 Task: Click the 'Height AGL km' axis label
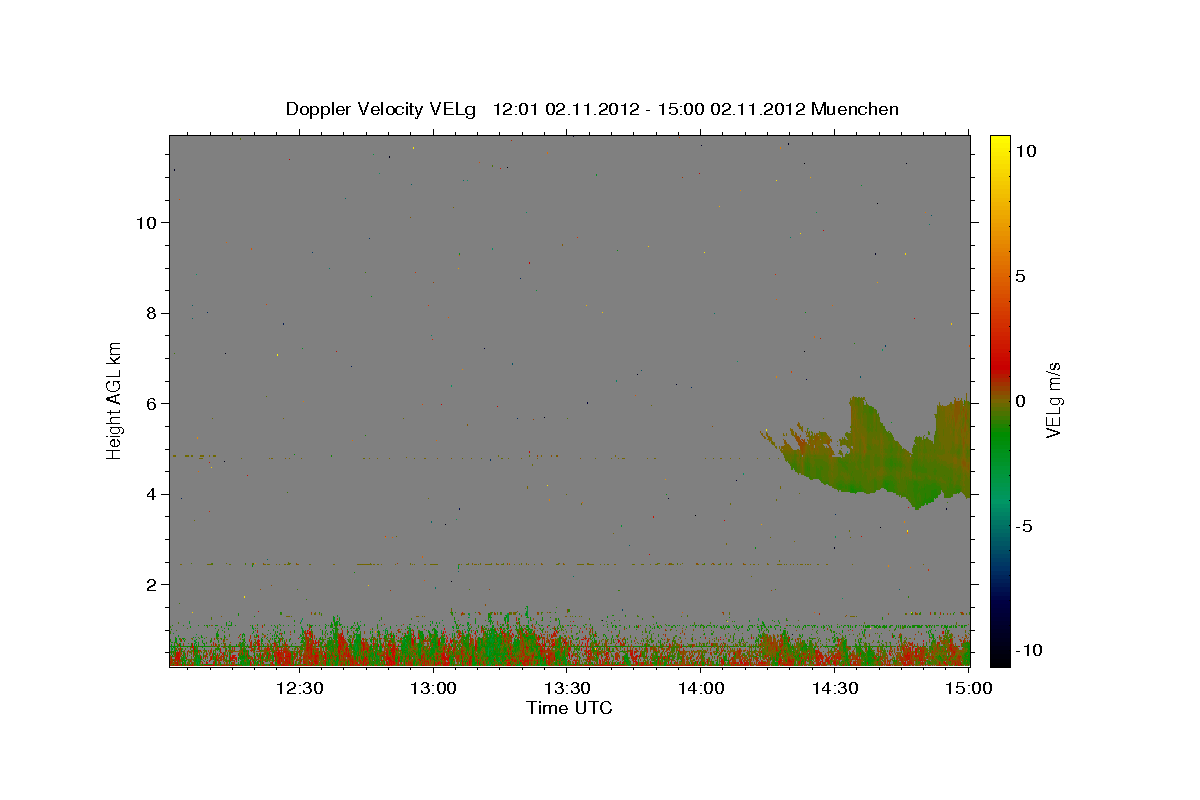point(115,400)
